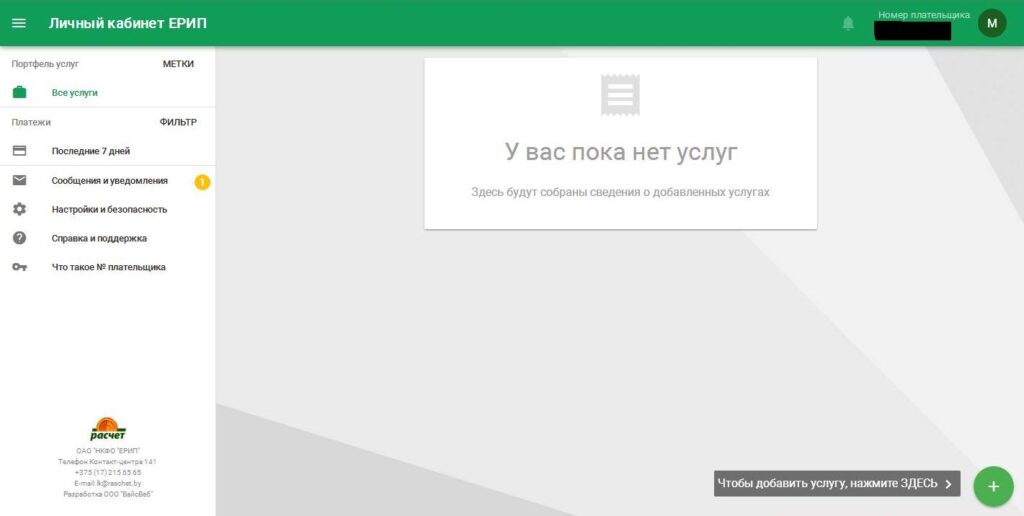Click the Номер плательщика label in the header

coord(923,15)
